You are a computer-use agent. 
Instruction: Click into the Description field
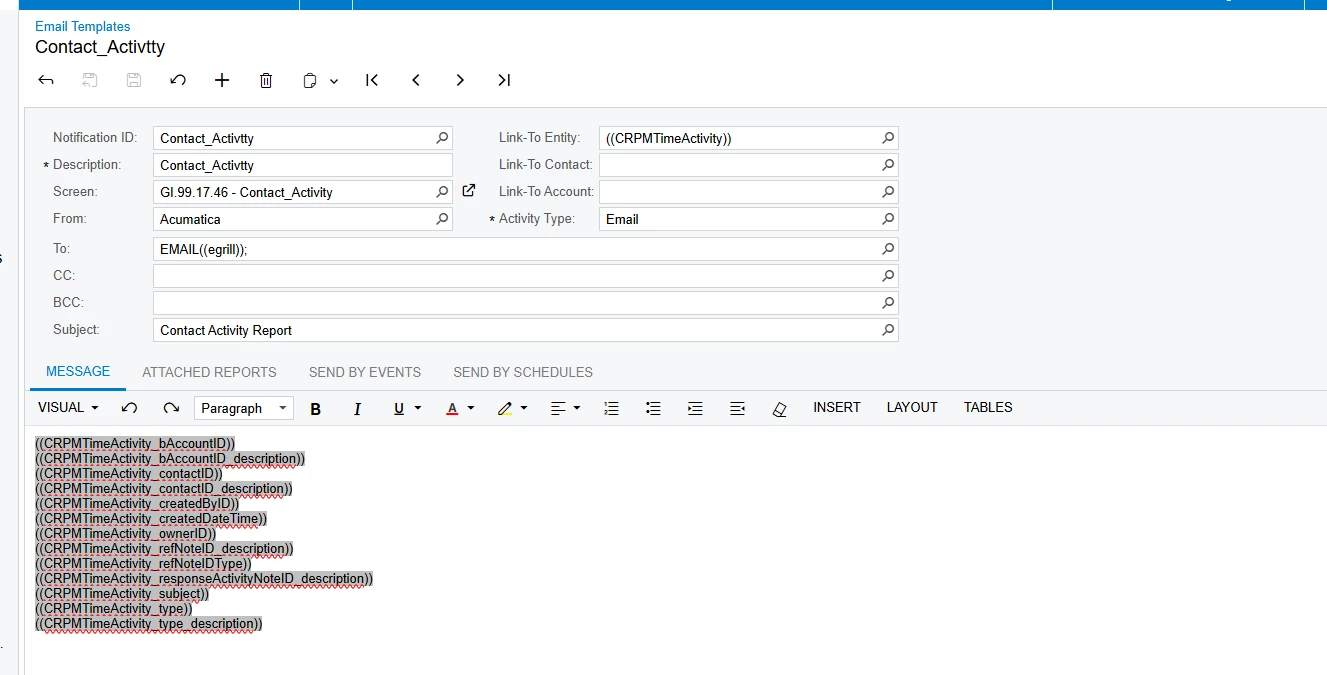303,165
